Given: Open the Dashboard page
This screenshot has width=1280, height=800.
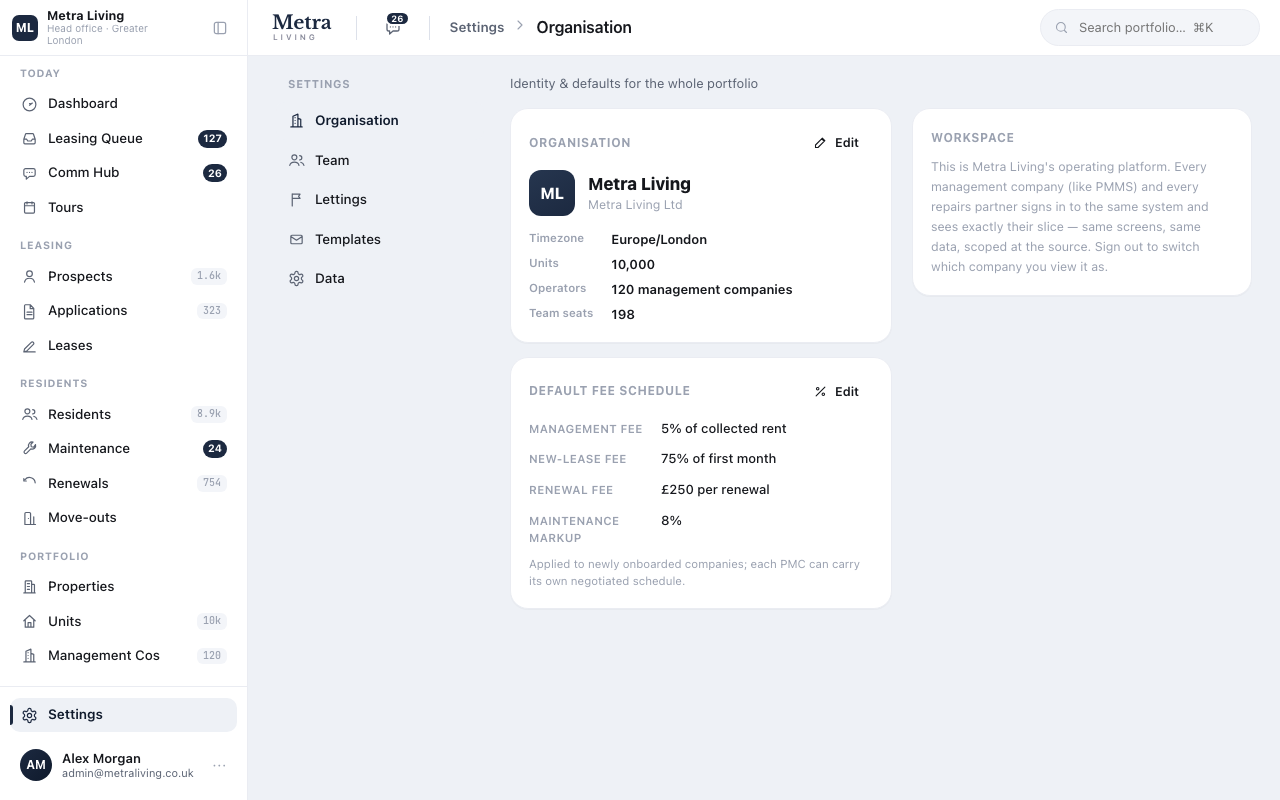Looking at the screenshot, I should tap(124, 104).
